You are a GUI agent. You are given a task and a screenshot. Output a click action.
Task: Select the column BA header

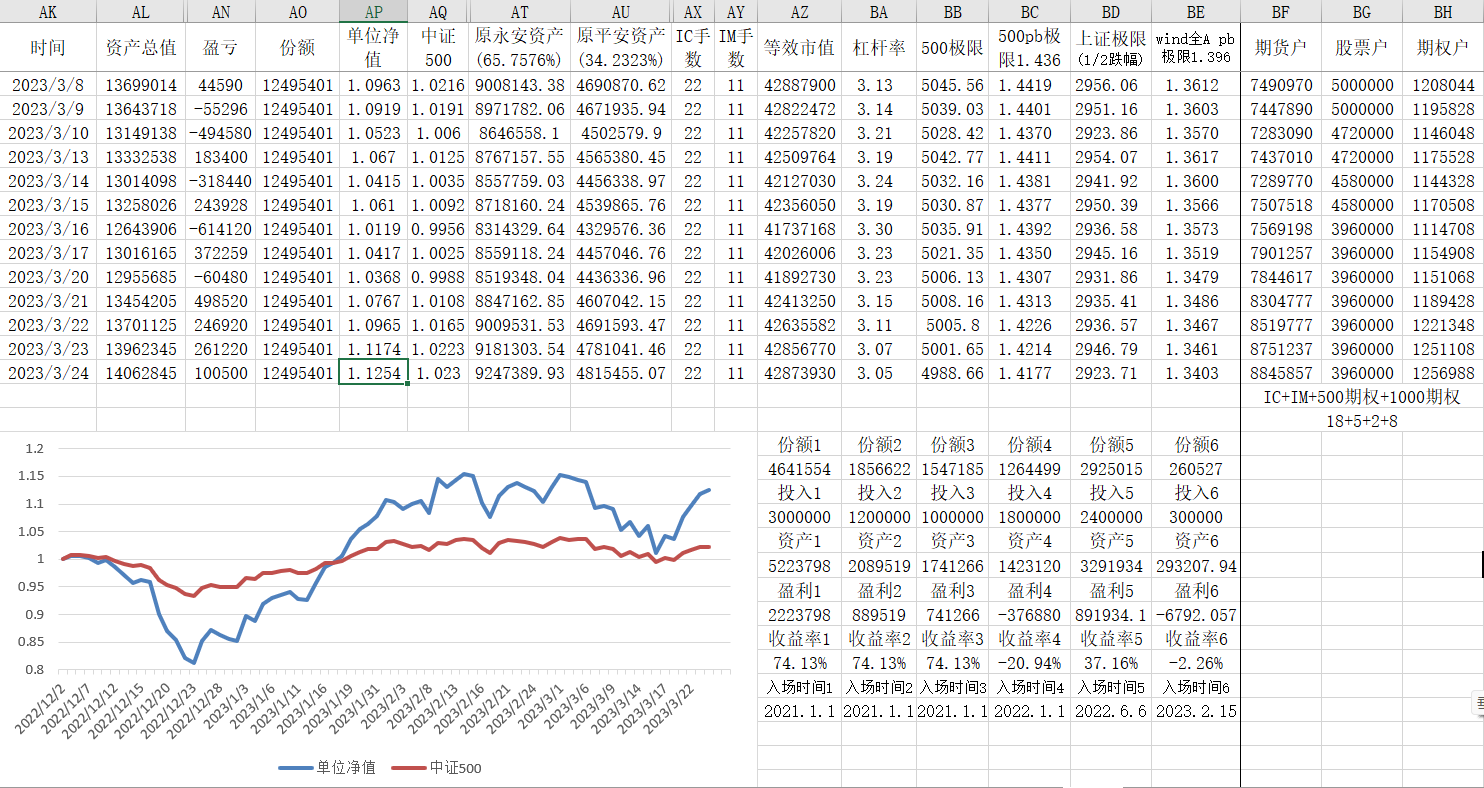click(879, 12)
